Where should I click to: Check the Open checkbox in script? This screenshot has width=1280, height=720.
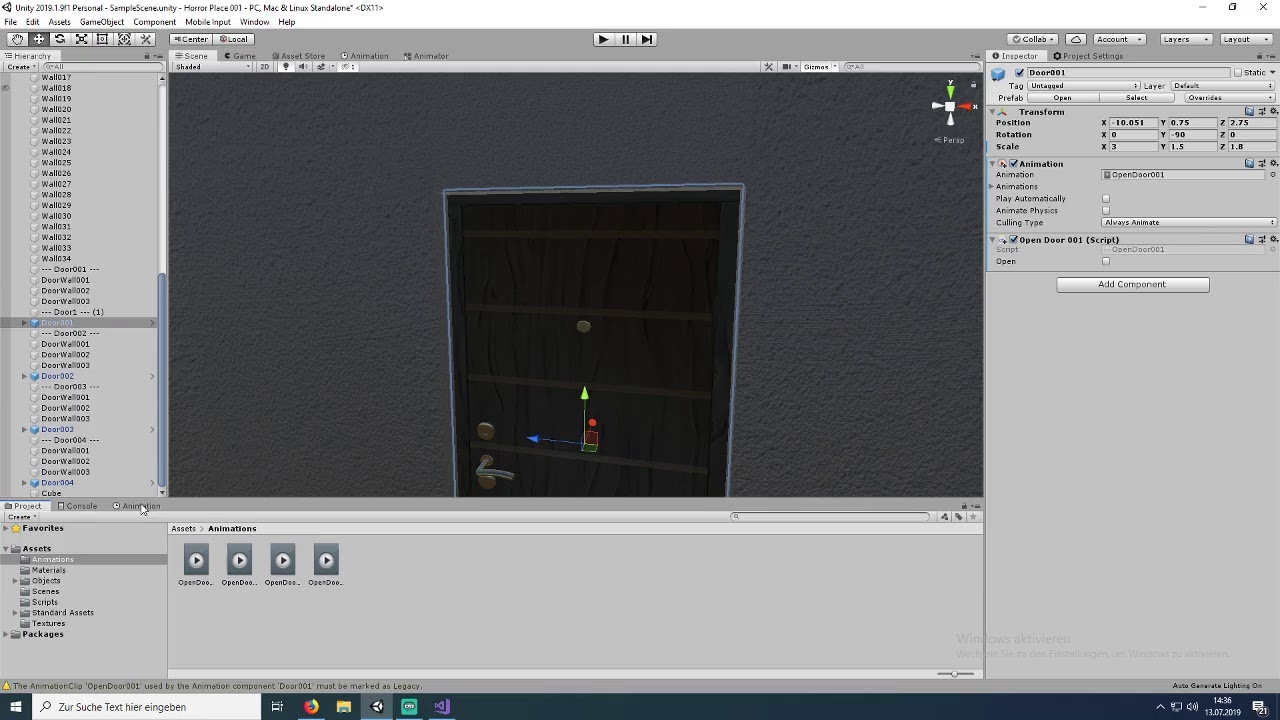coord(1106,262)
